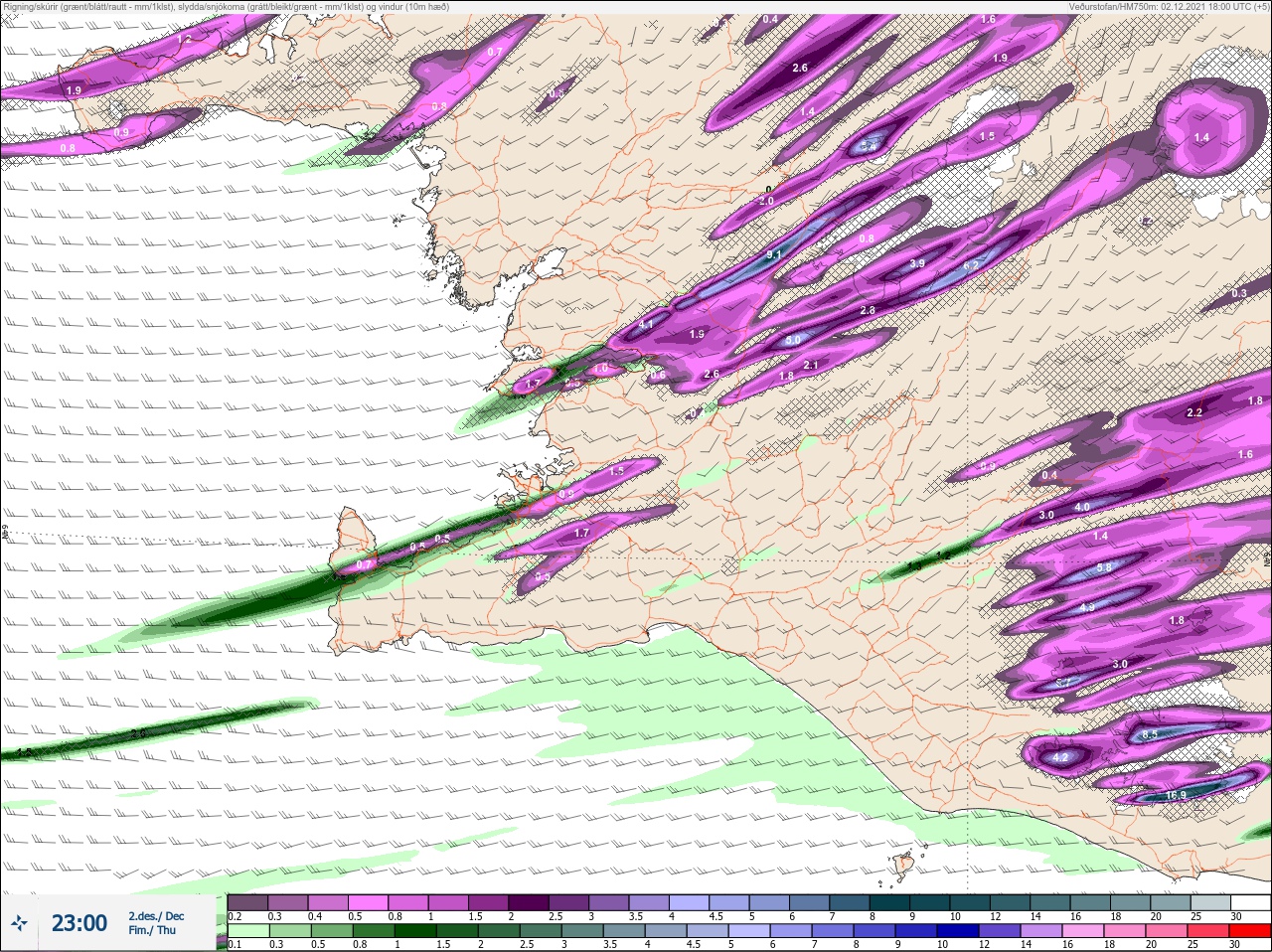The height and width of the screenshot is (952, 1272).
Task: Pick the dark purple upper legend swatch between 2 and 2.5
Action: (531, 902)
